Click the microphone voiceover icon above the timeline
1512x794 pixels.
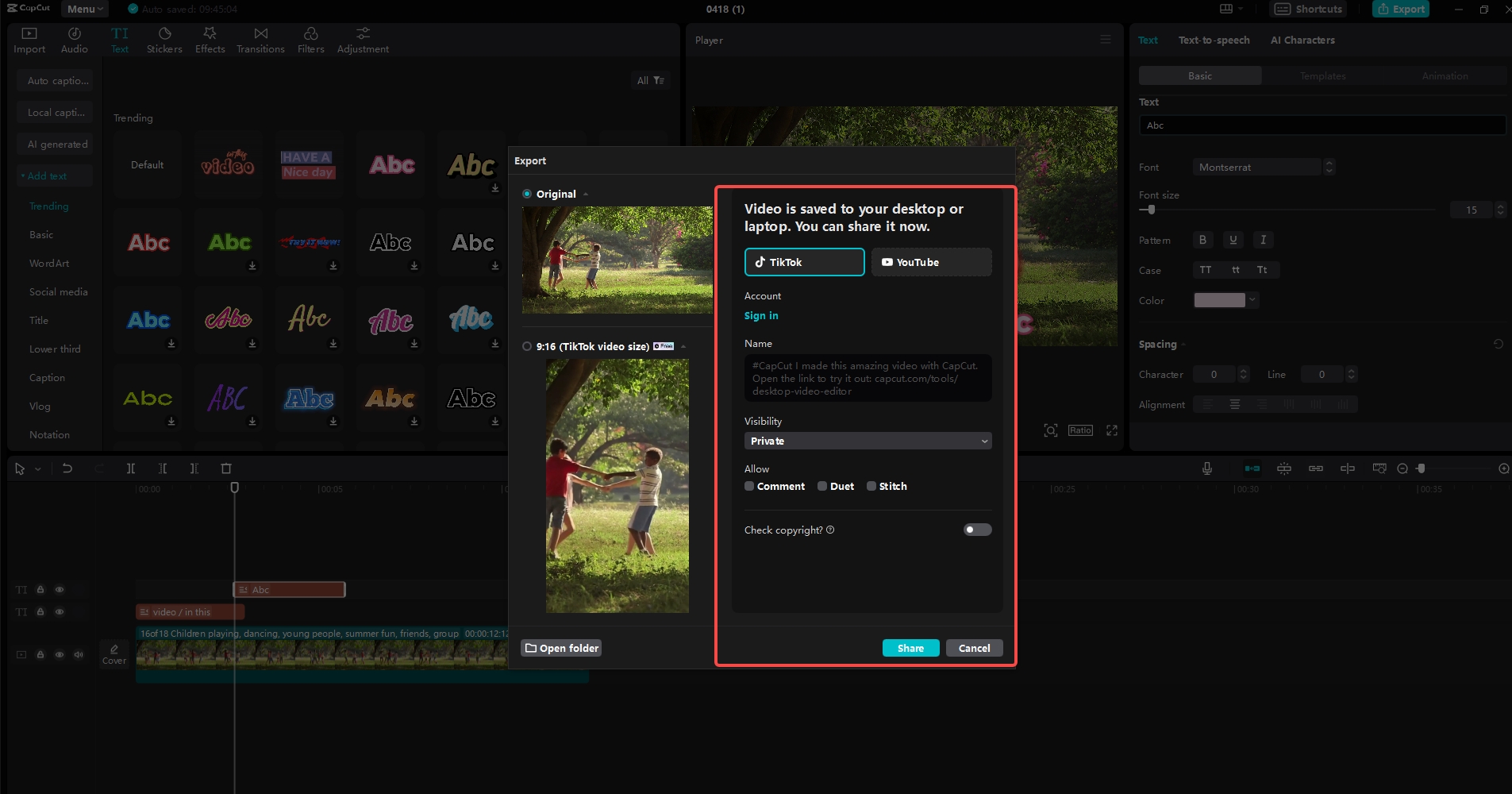click(x=1206, y=468)
